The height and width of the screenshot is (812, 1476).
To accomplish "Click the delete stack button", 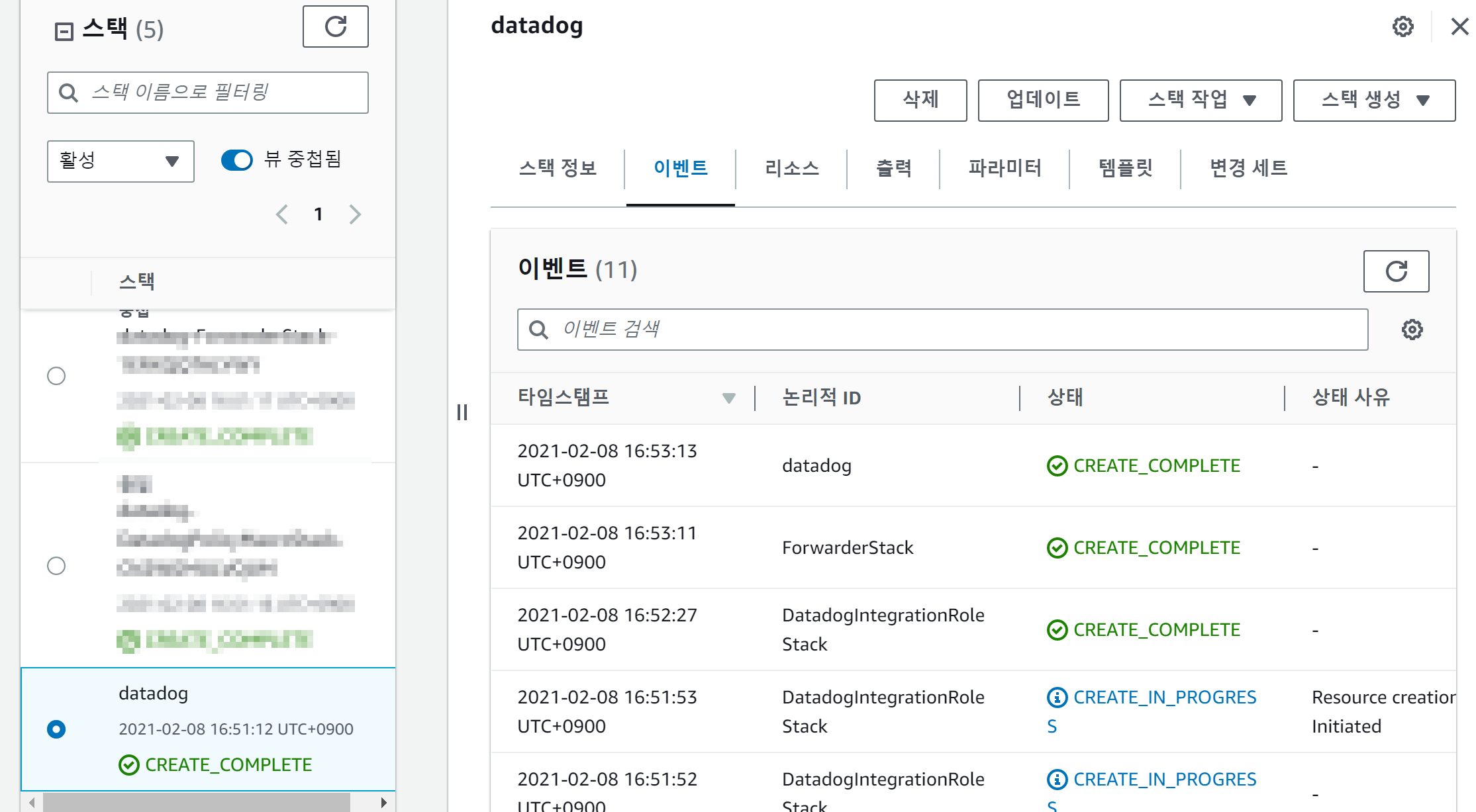I will tap(920, 100).
